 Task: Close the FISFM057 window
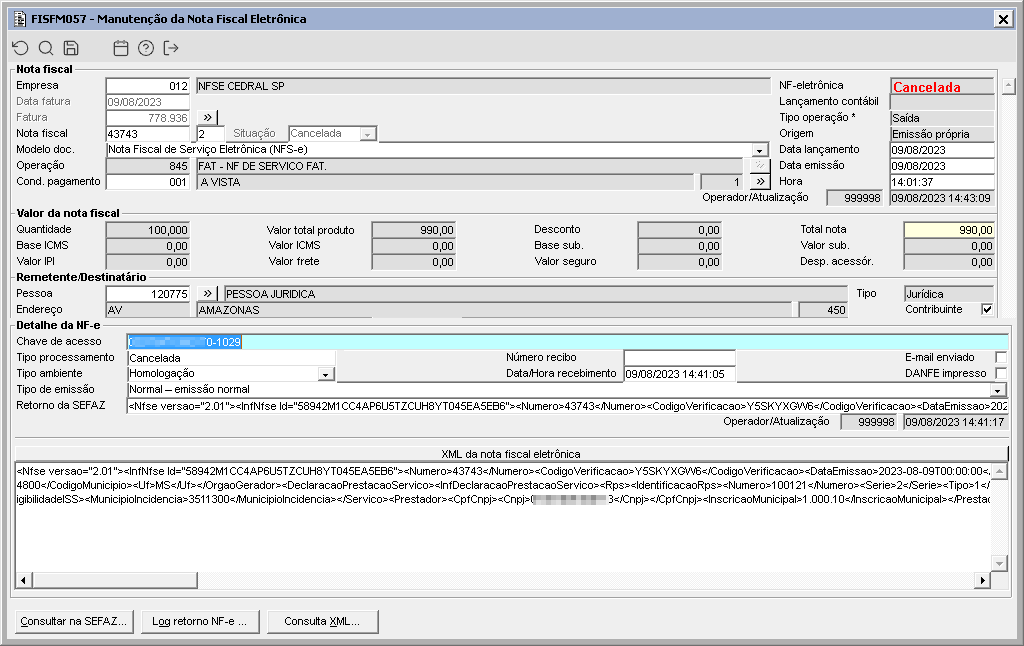tap(1003, 19)
